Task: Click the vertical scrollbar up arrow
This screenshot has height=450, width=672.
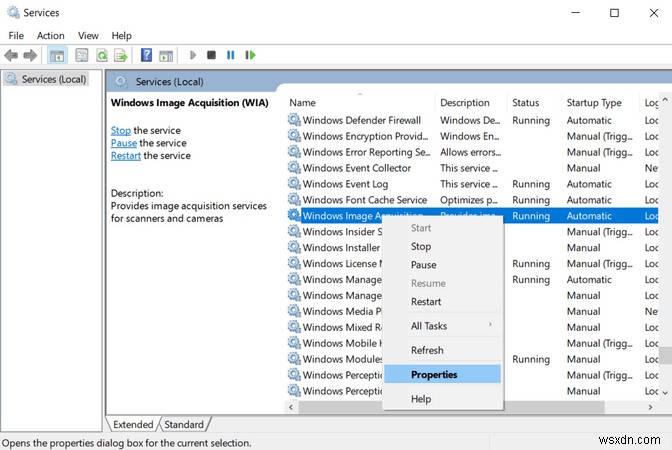Action: 665,99
